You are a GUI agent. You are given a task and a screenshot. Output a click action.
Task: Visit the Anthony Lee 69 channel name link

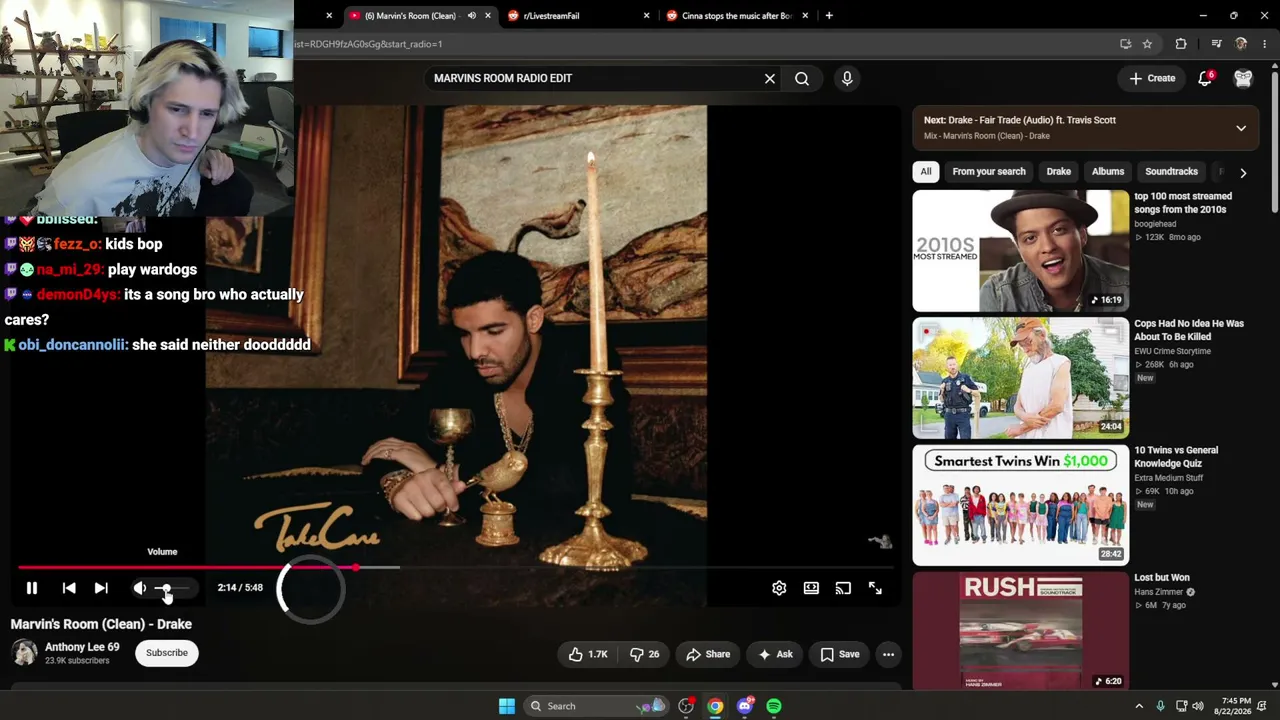(82, 647)
